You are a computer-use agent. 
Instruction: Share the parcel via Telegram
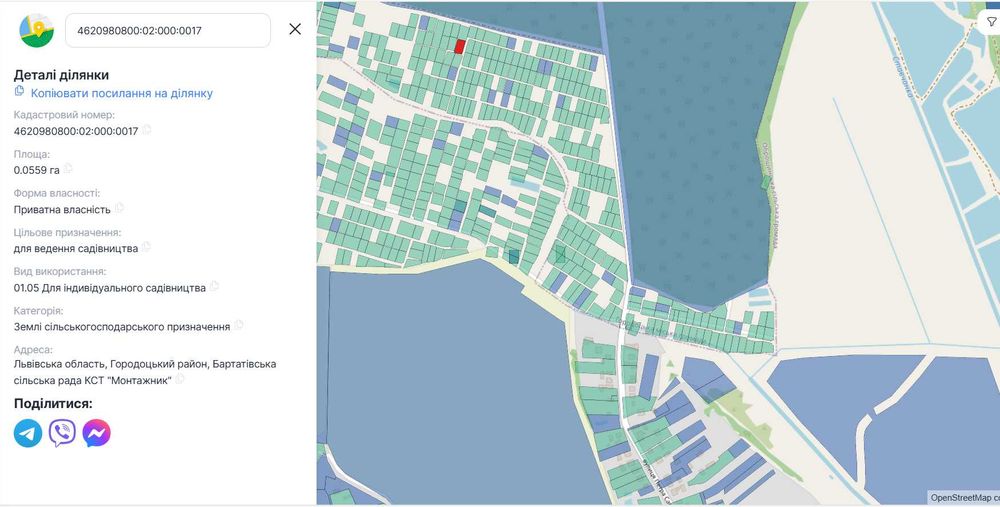tap(28, 433)
